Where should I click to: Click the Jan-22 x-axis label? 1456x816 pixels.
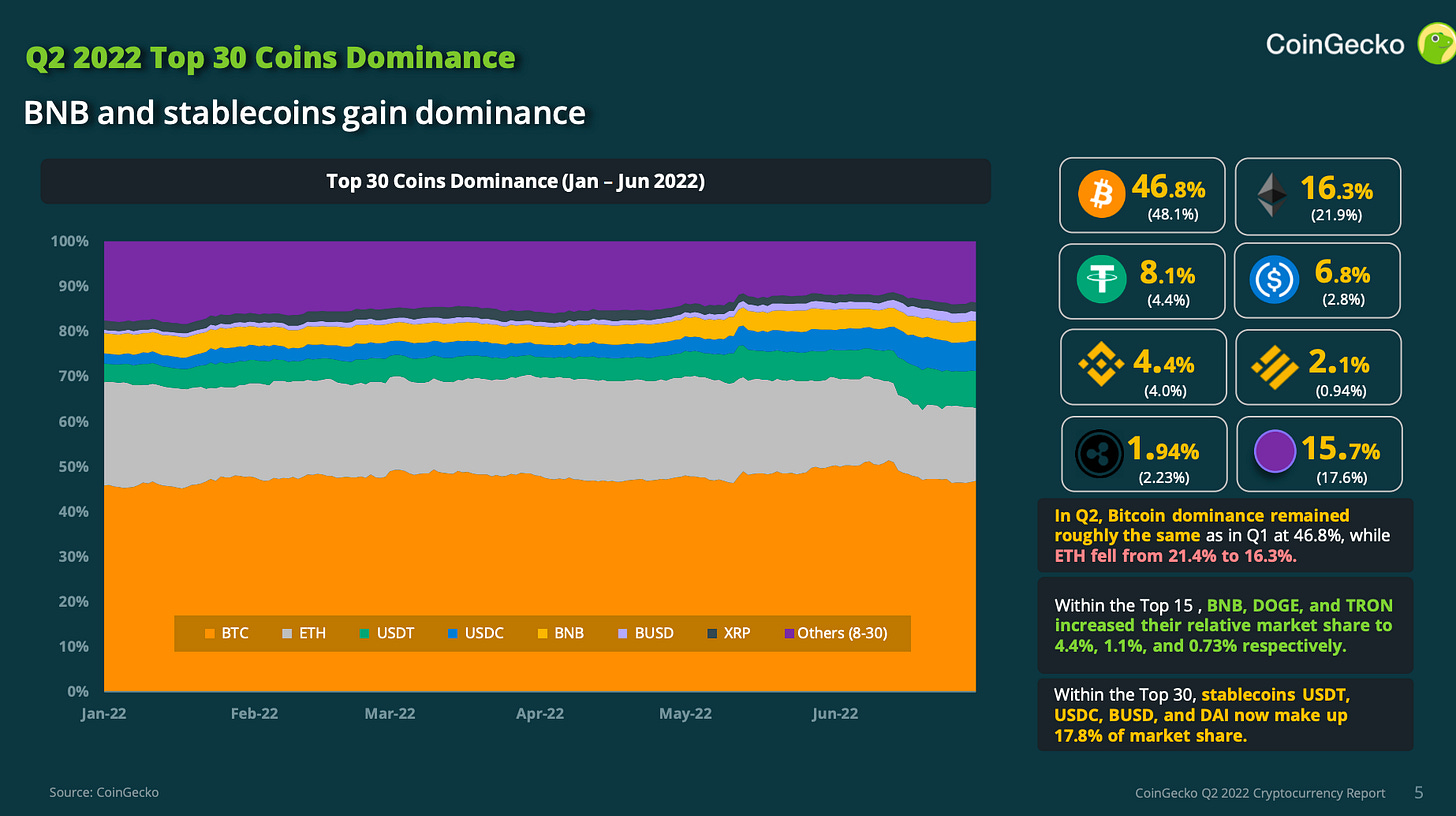[105, 713]
